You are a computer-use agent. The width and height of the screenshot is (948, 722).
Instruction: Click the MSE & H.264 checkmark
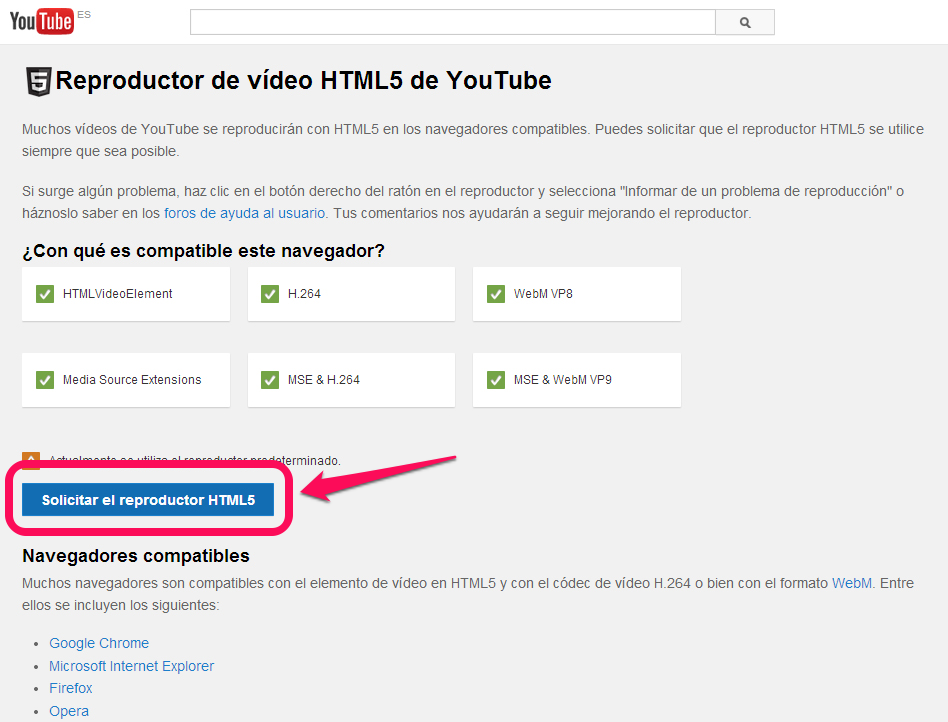point(270,380)
